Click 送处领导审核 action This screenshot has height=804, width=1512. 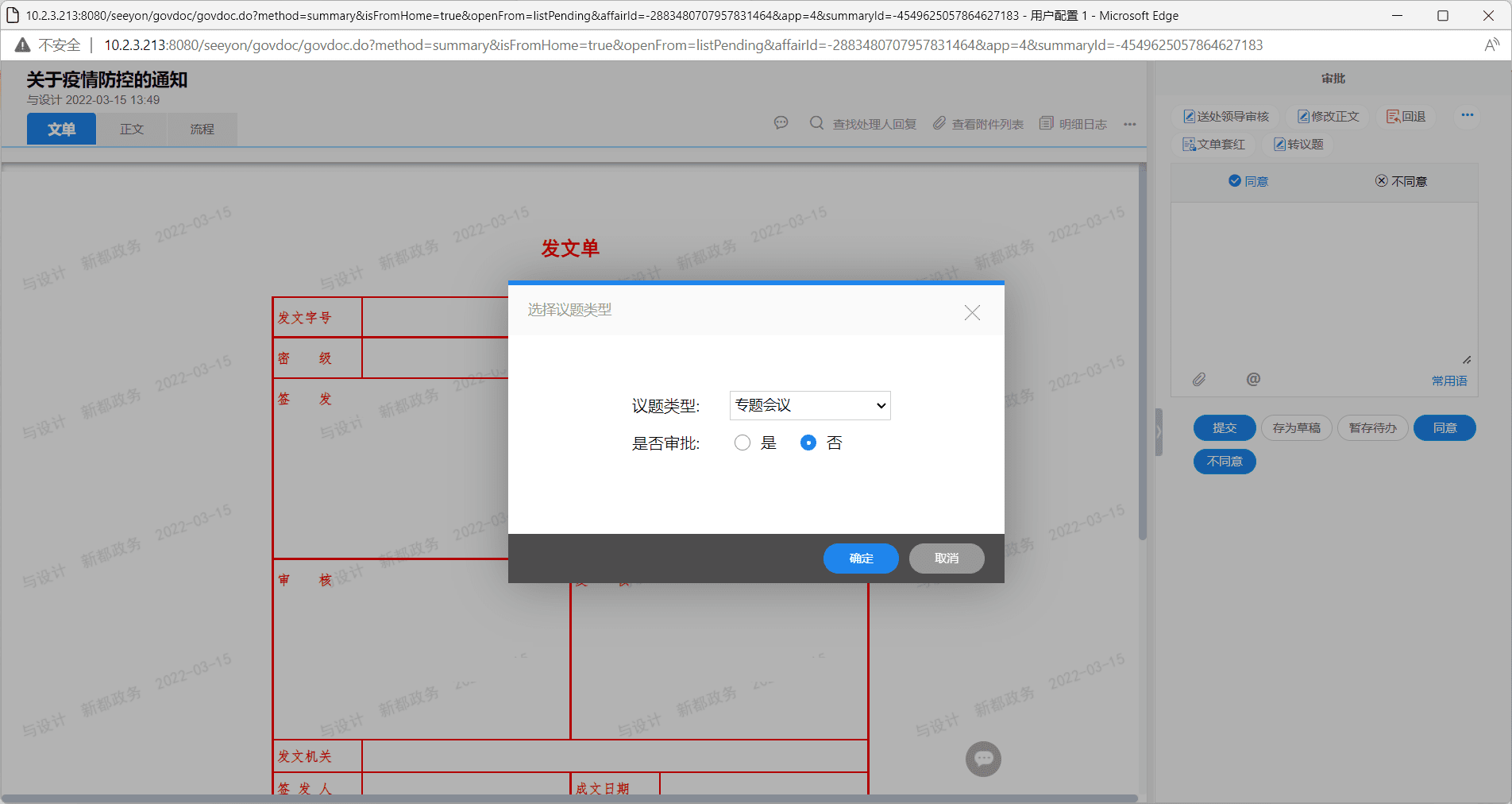[1226, 117]
